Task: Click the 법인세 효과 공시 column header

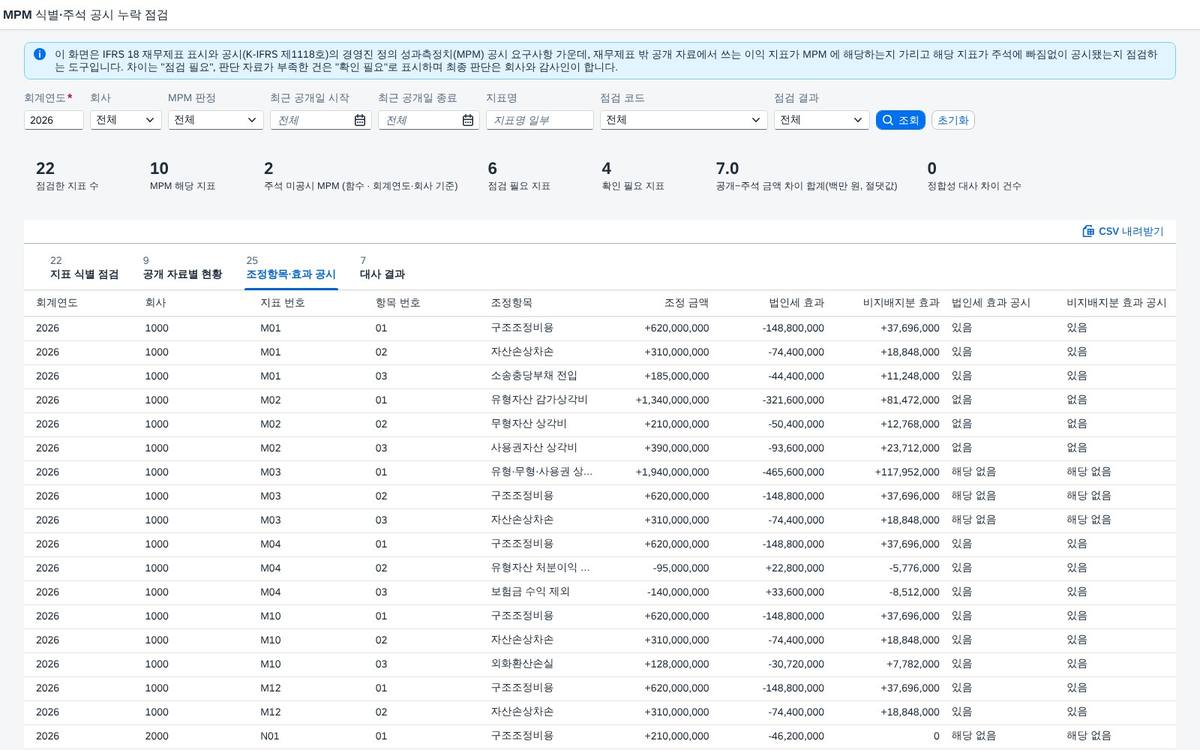Action: pos(991,303)
